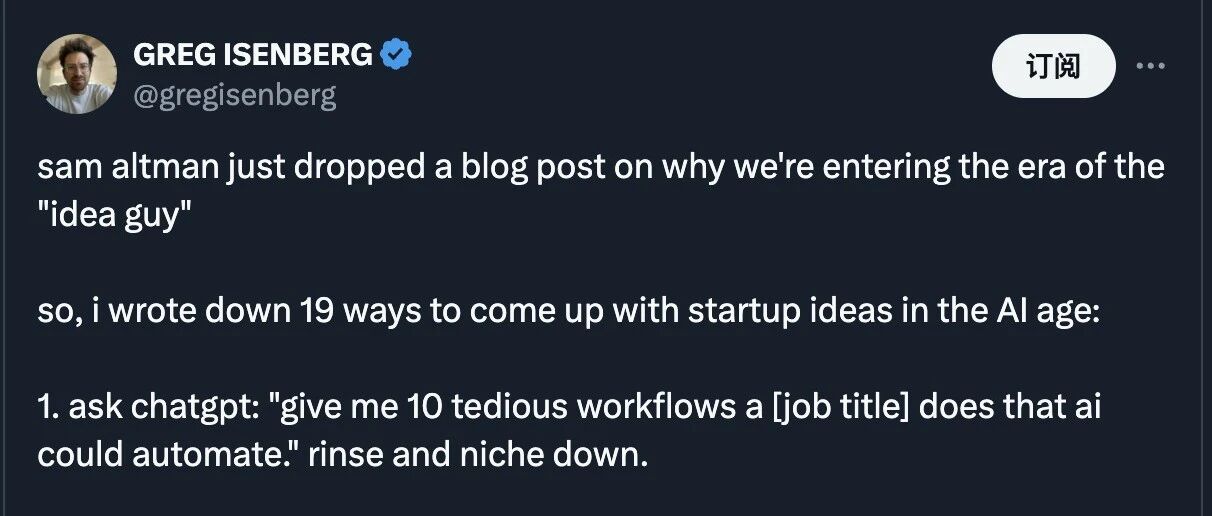Viewport: 1212px width, 516px height.
Task: Click the blue verified checkmark badge
Action: 397,56
